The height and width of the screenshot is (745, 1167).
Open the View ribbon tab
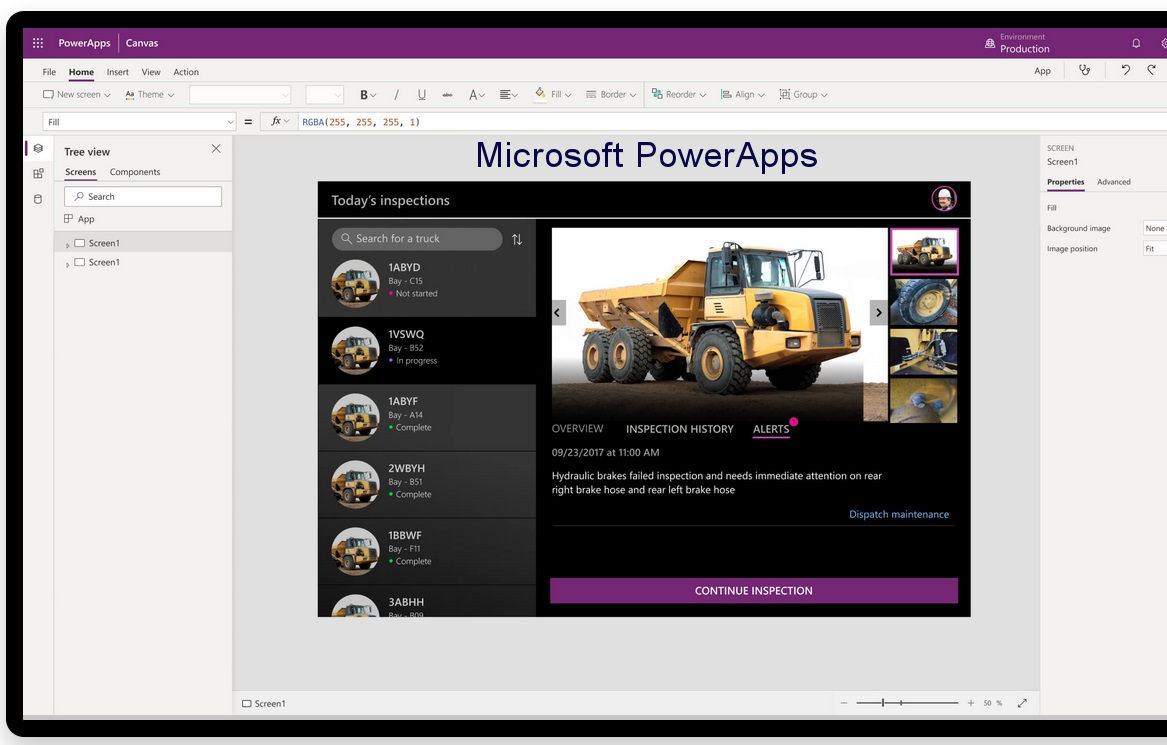pyautogui.click(x=151, y=72)
